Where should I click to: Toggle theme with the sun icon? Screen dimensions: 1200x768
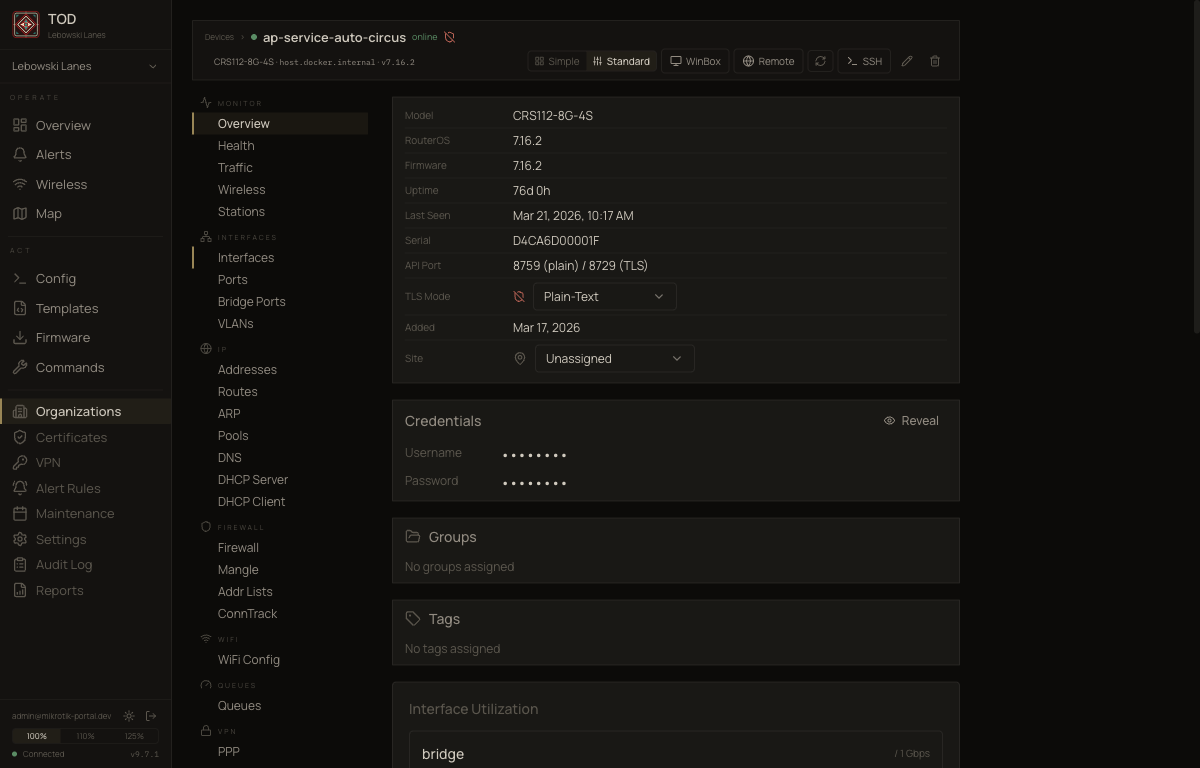click(128, 715)
